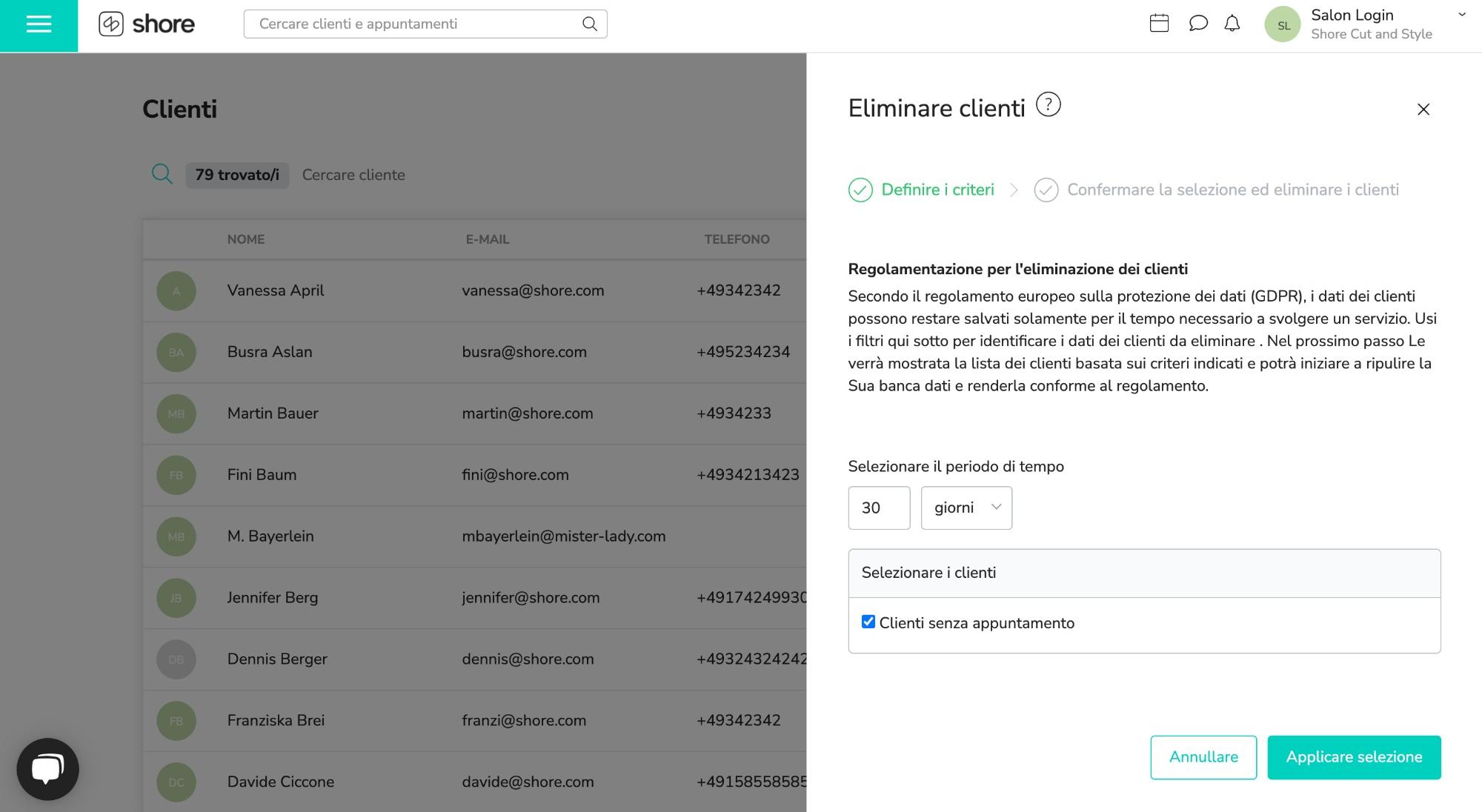
Task: Click the magnifier icon in top search bar
Action: (589, 24)
